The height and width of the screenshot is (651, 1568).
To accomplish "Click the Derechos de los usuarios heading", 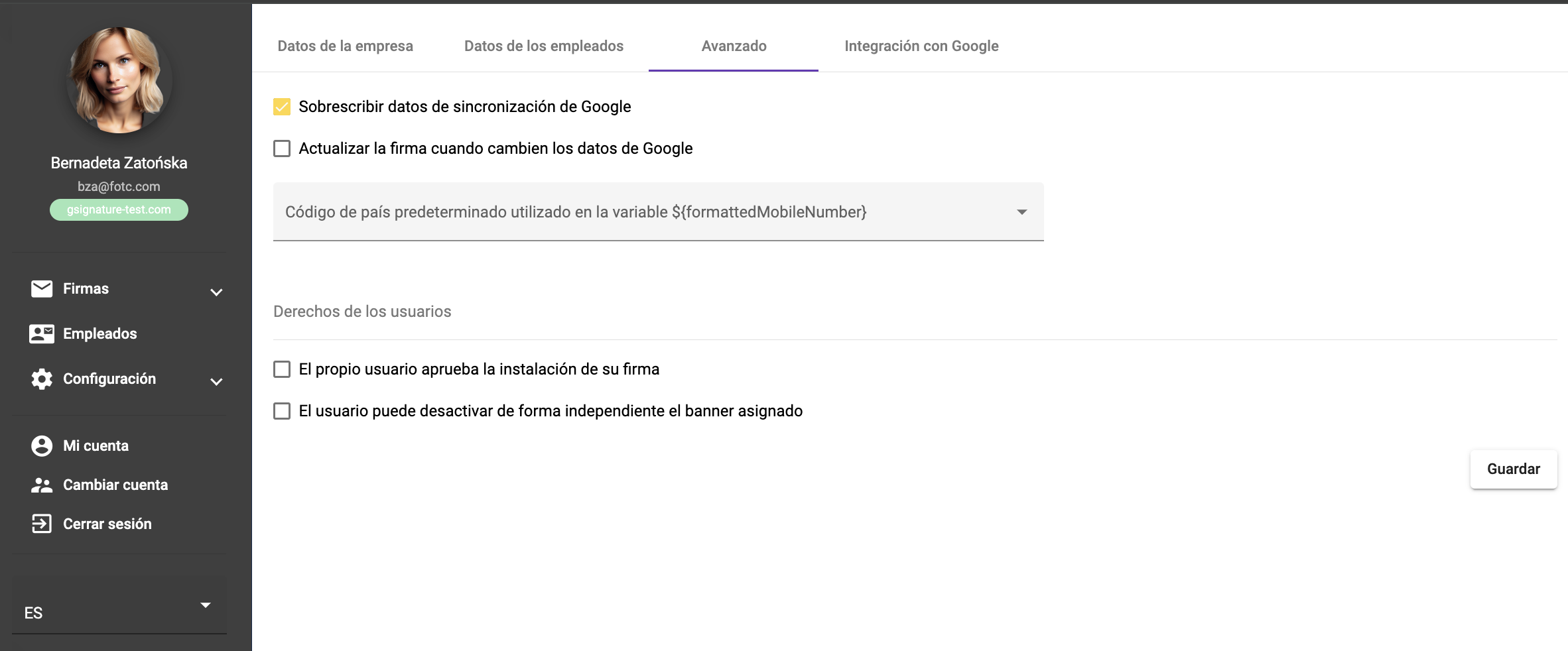I will click(362, 312).
